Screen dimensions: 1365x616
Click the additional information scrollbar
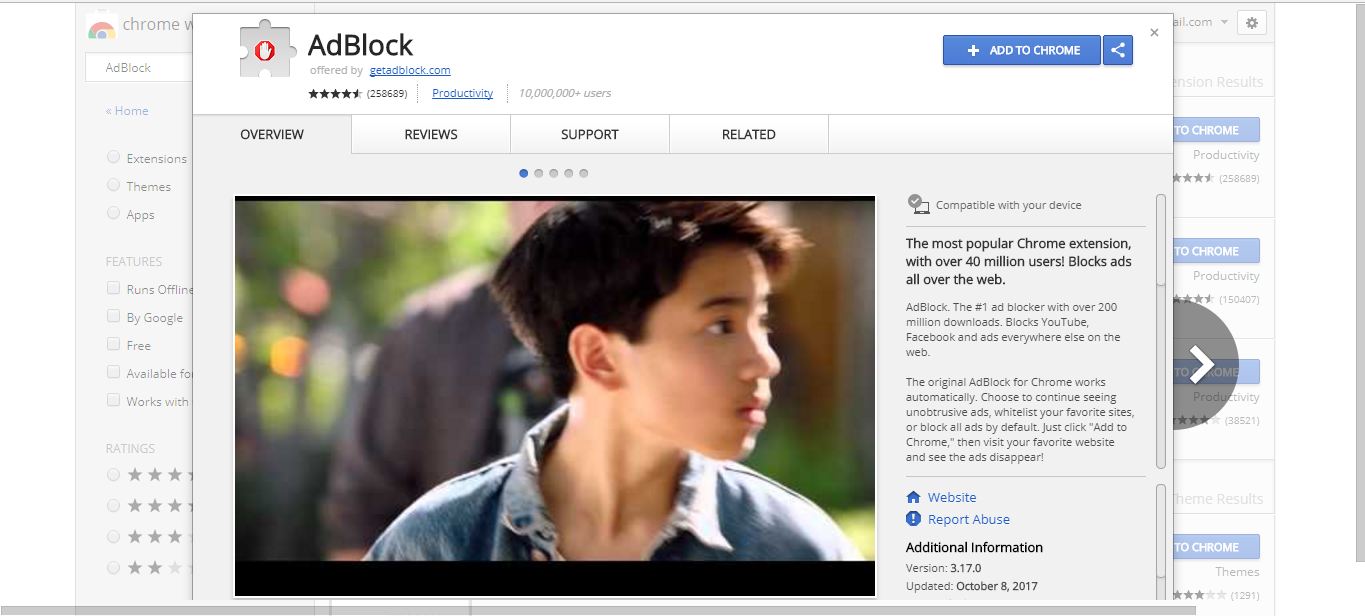point(1161,542)
